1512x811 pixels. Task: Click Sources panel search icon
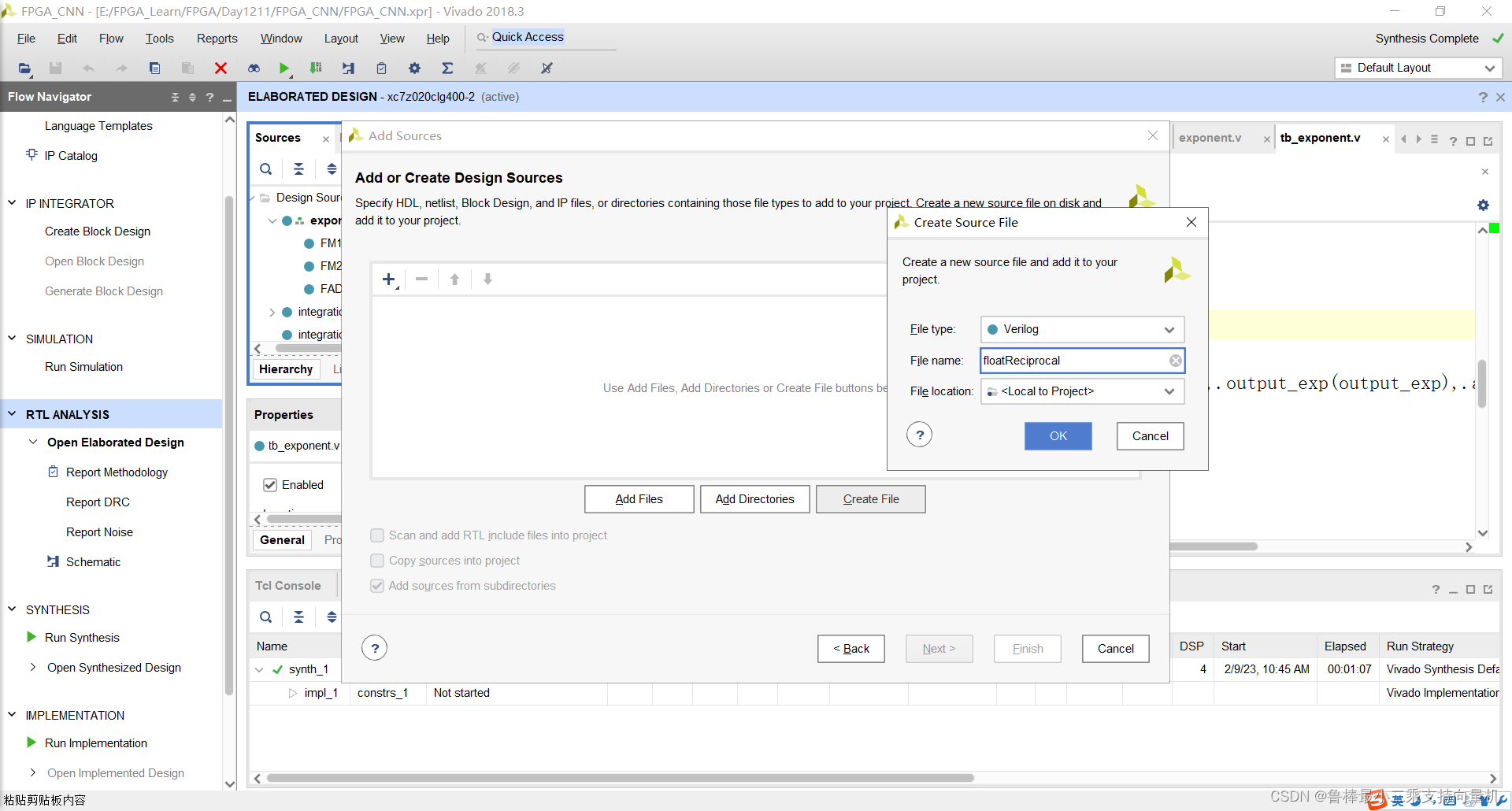[266, 168]
